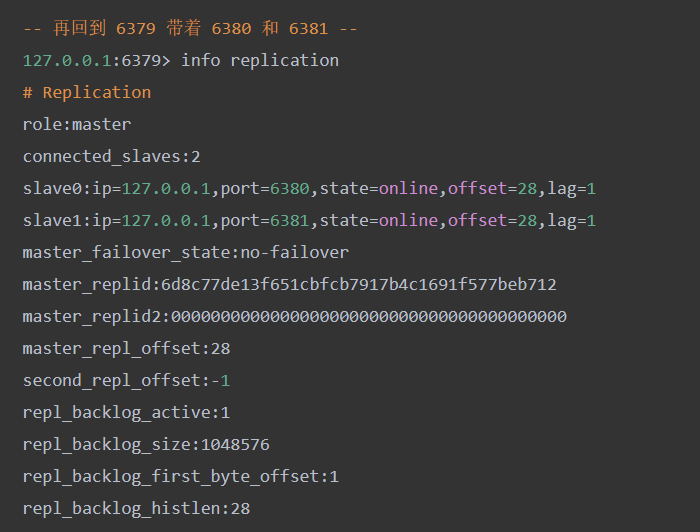Click the 'info replication' command text
The height and width of the screenshot is (532, 700).
pos(260,61)
